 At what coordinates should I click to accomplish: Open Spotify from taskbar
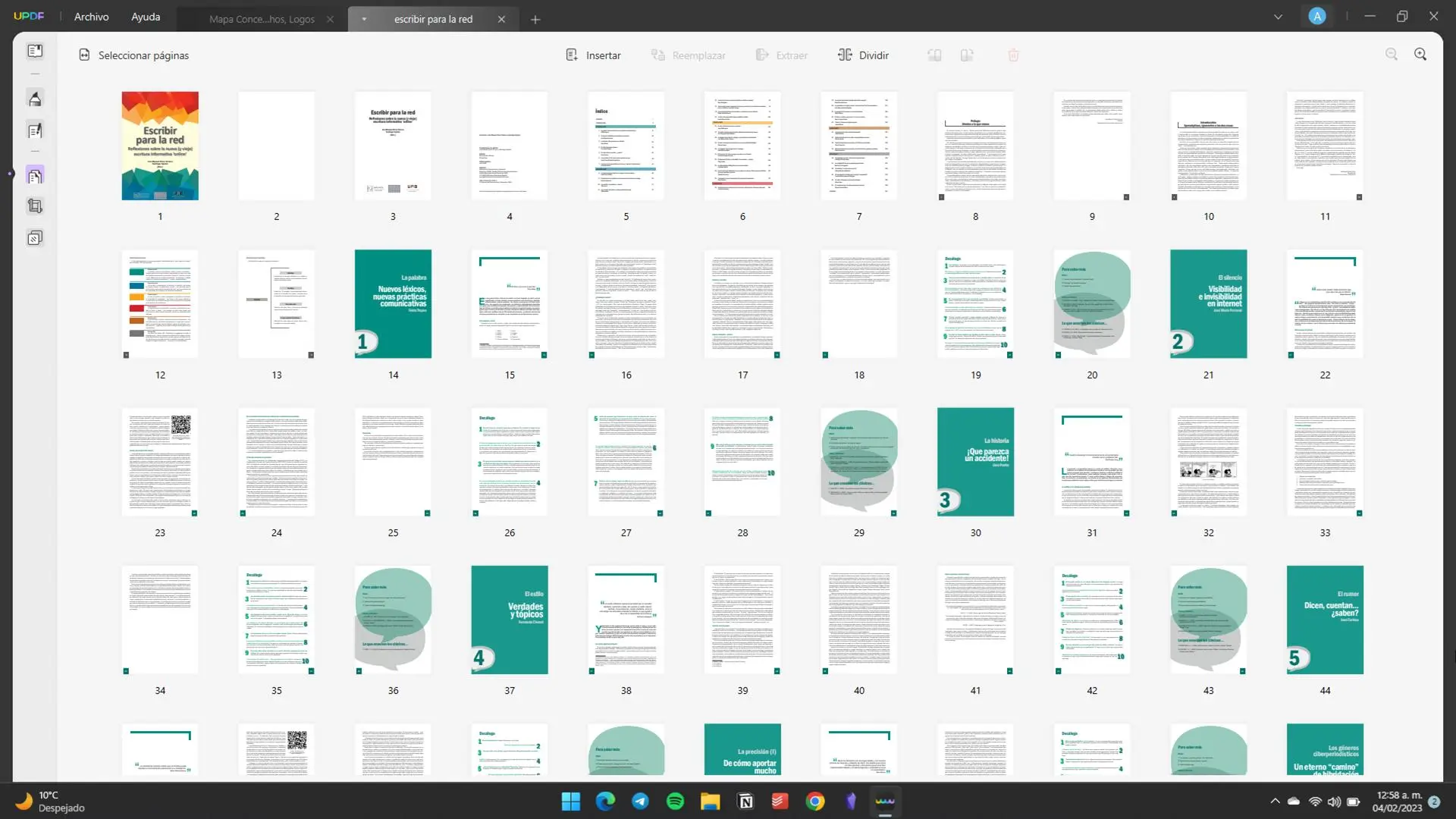[675, 801]
